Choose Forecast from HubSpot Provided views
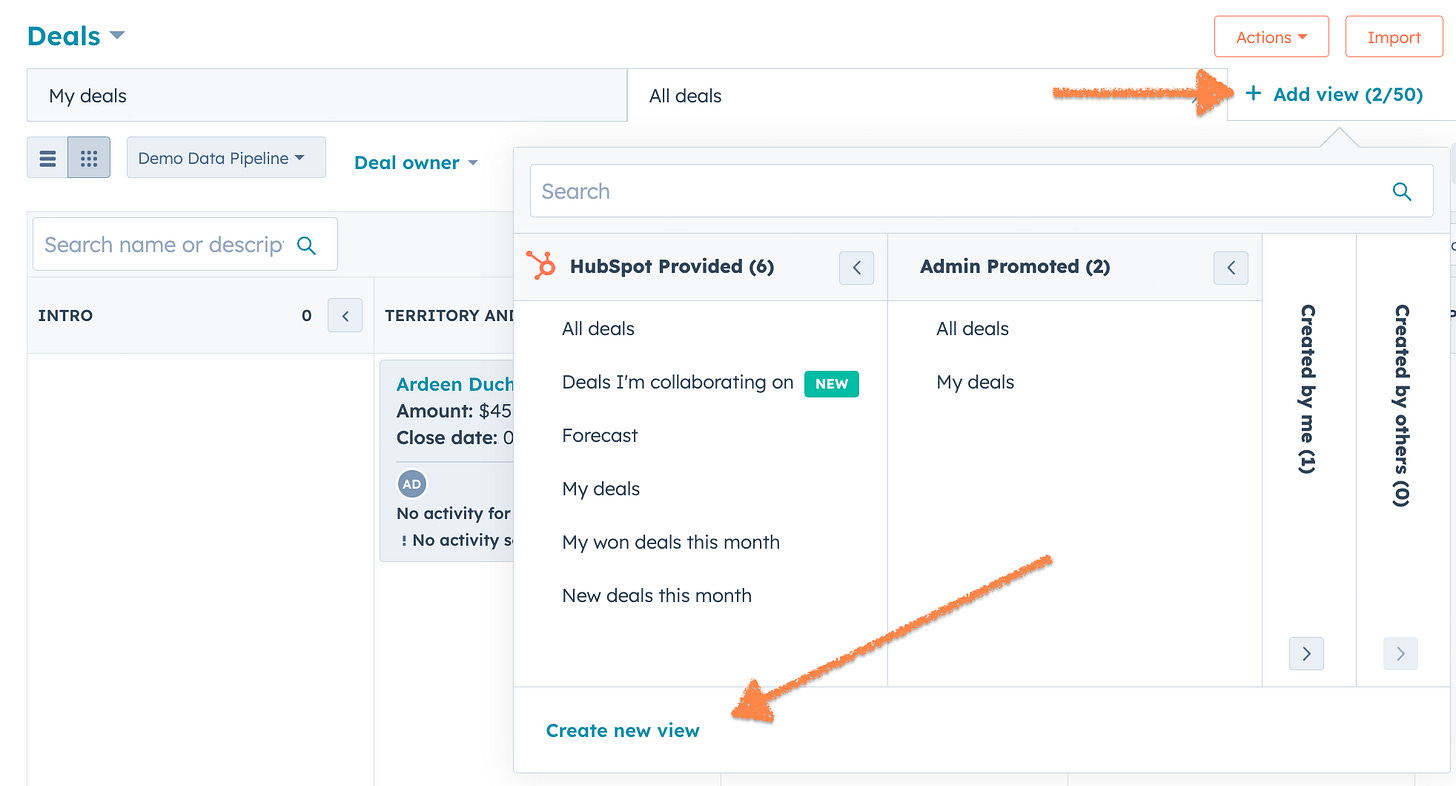The height and width of the screenshot is (786, 1456). coord(600,435)
